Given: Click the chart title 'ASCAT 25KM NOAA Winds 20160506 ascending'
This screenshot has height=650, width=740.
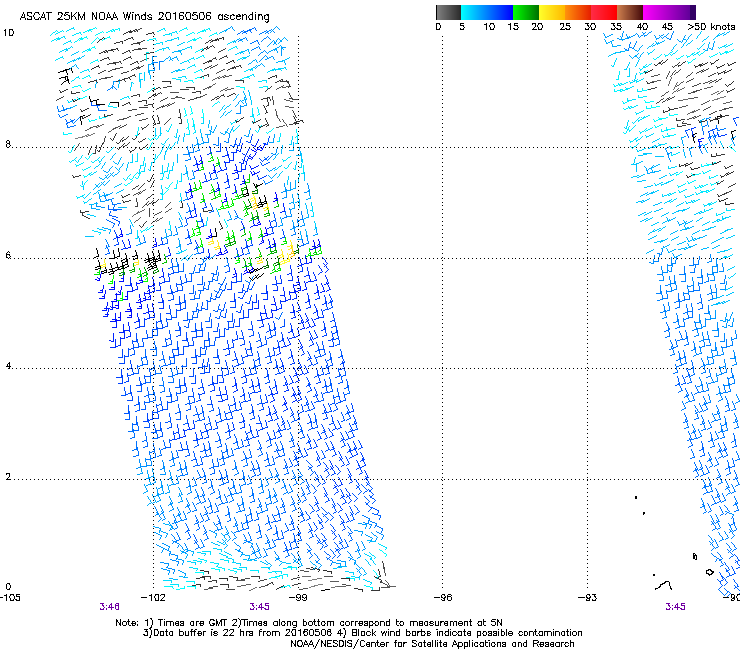Looking at the screenshot, I should 144,17.
